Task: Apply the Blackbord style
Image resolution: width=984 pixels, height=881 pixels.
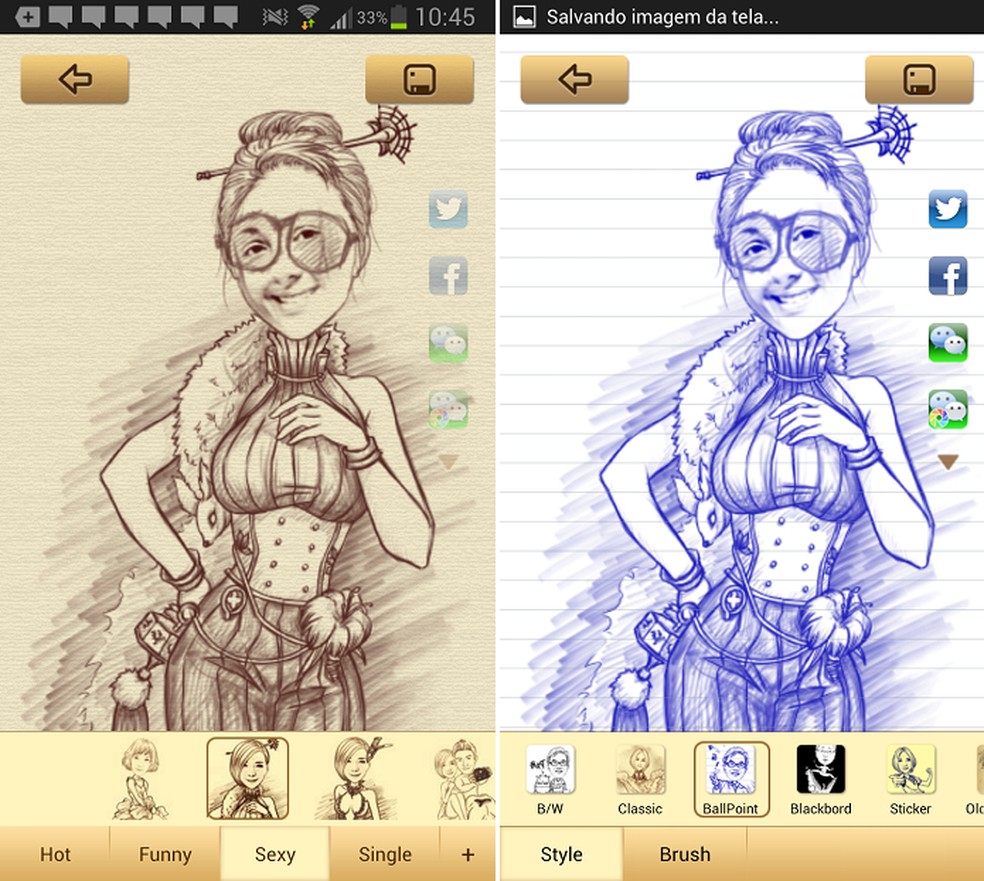Action: click(821, 780)
